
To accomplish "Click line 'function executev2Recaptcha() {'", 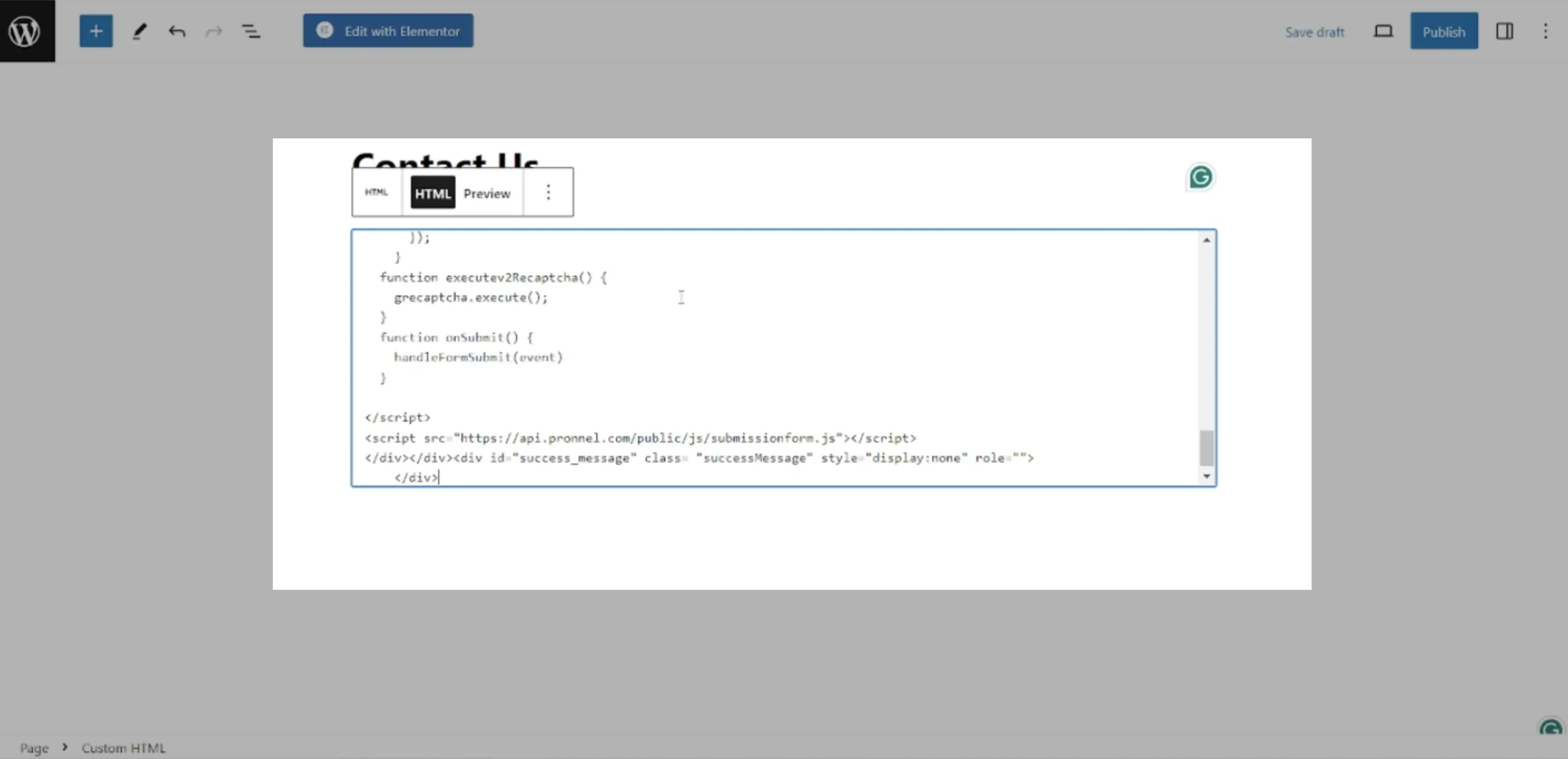I will (x=493, y=277).
